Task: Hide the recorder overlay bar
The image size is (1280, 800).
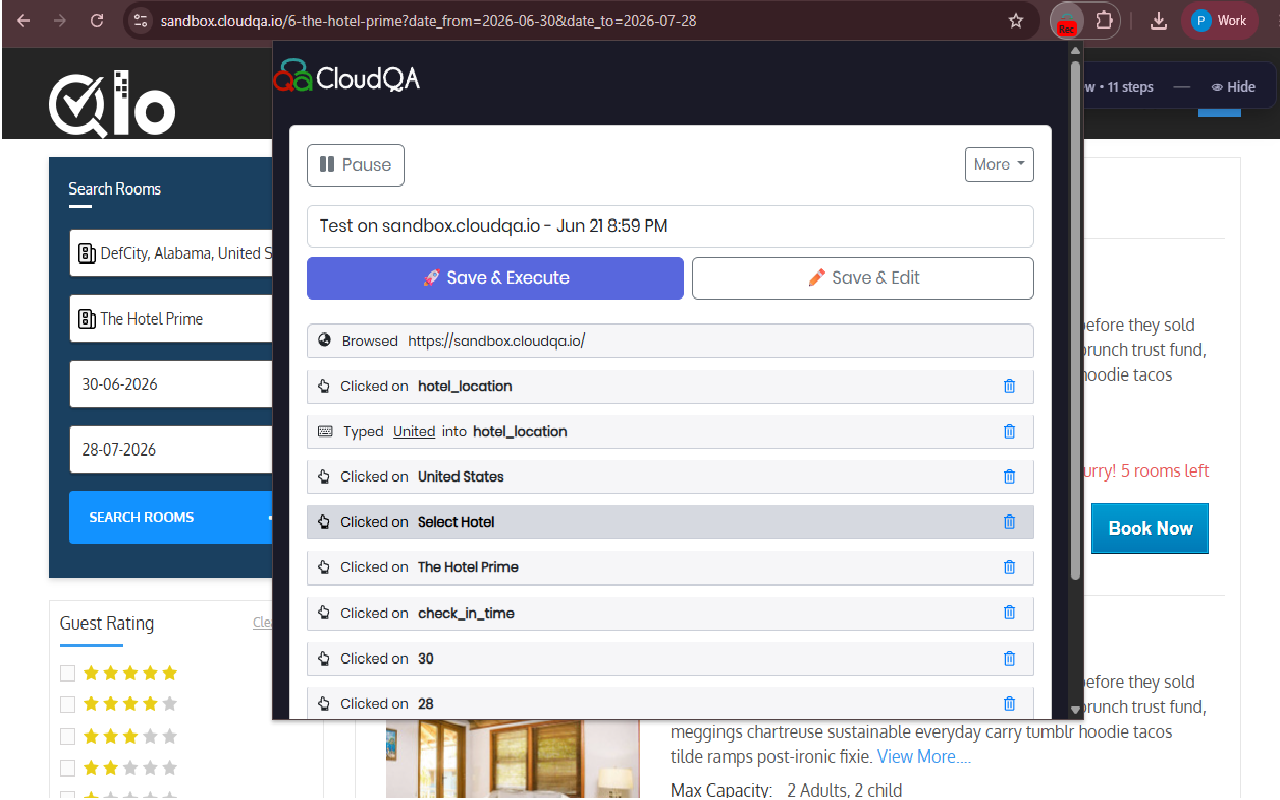Action: 1233,87
